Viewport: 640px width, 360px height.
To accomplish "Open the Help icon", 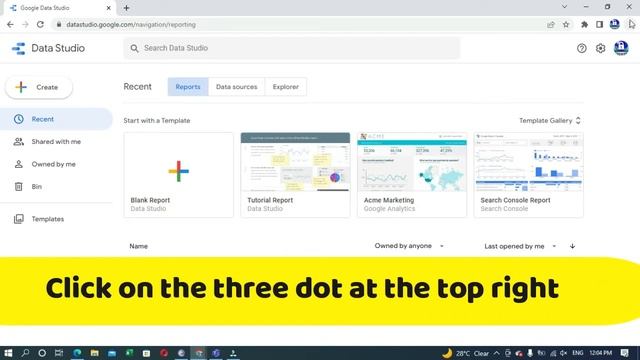I will coord(581,48).
